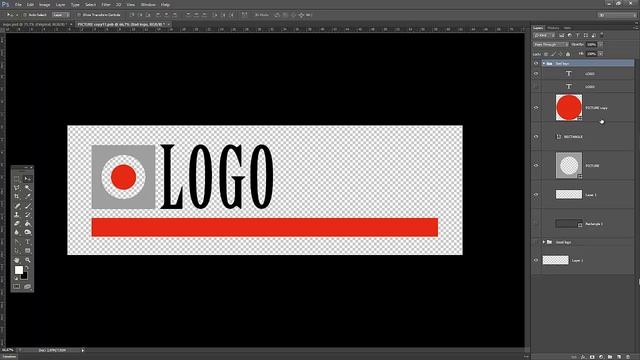Collapse the selected Steel logo group
This screenshot has height=360, width=640.
(544, 64)
